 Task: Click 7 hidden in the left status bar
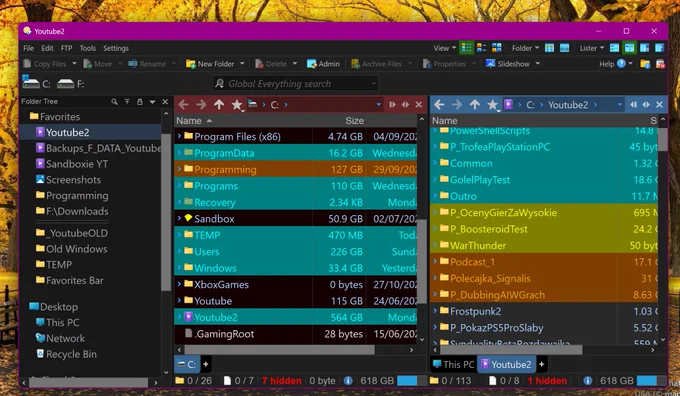click(281, 381)
